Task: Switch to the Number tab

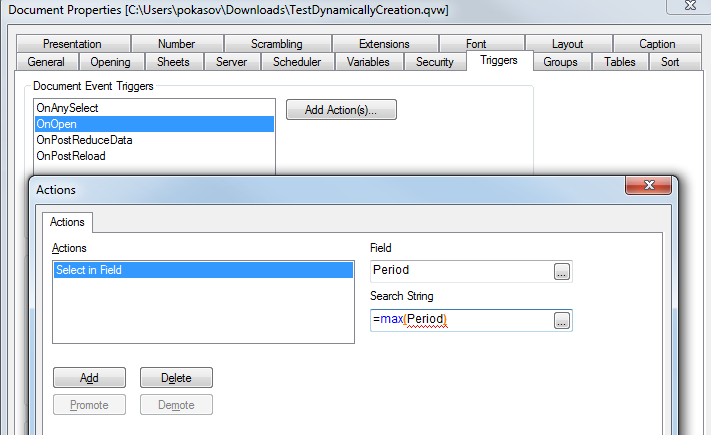Action: pos(177,44)
